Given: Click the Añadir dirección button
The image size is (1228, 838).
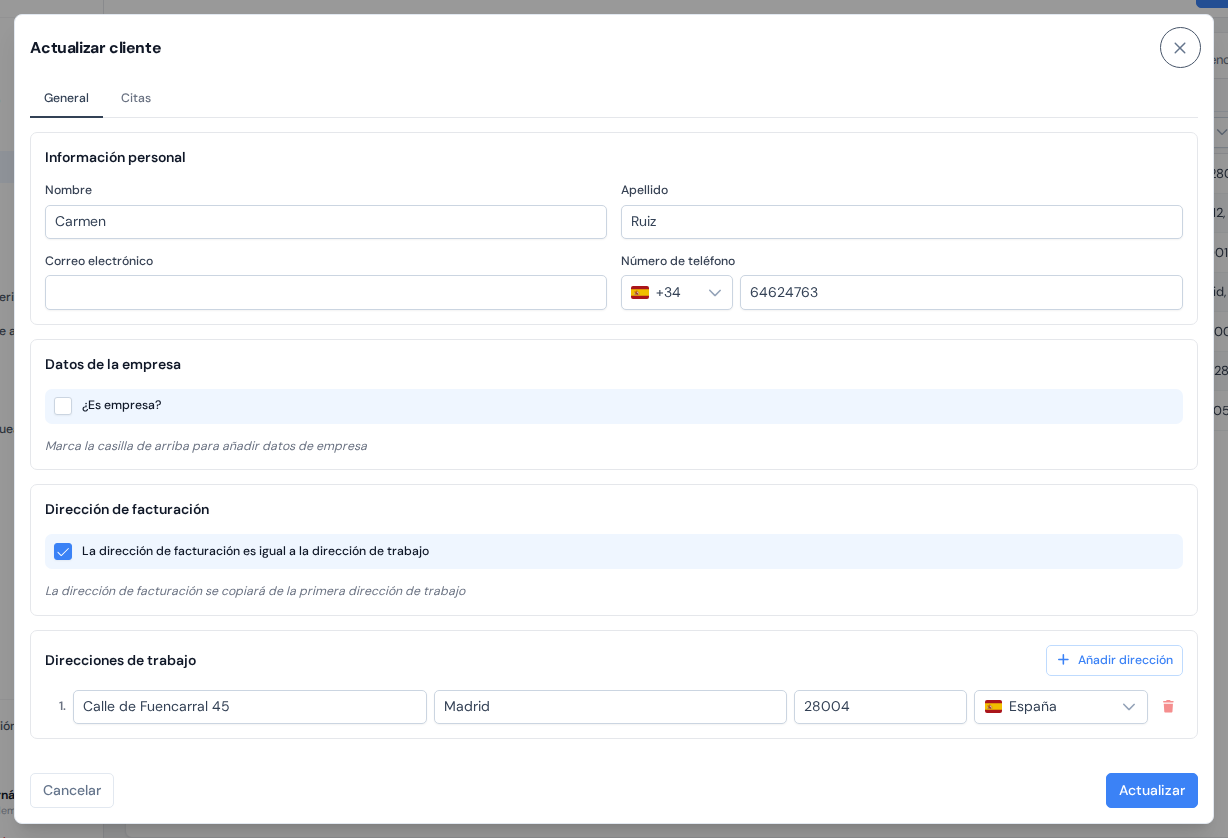Looking at the screenshot, I should [x=1114, y=660].
